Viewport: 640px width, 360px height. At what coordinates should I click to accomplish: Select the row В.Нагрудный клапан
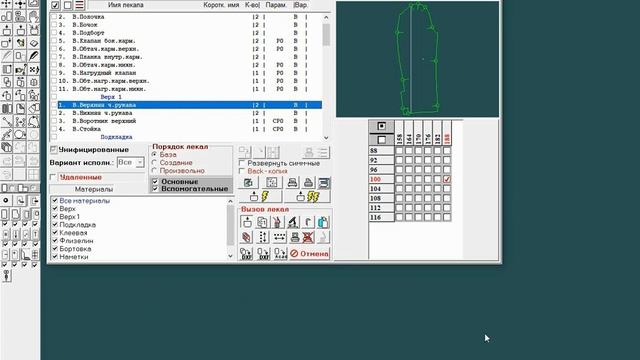pos(190,73)
